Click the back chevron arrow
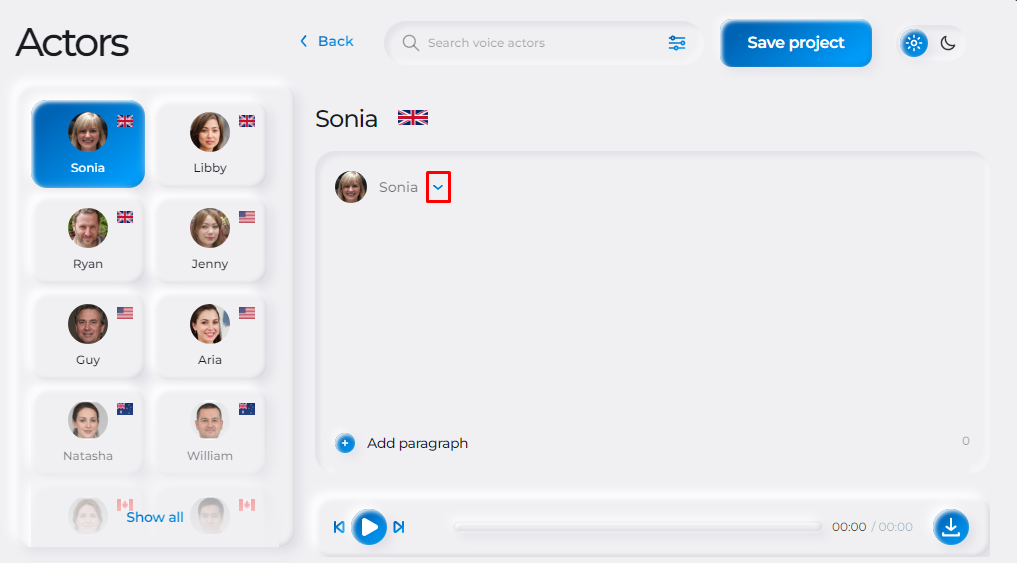This screenshot has height=563, width=1017. pos(304,41)
